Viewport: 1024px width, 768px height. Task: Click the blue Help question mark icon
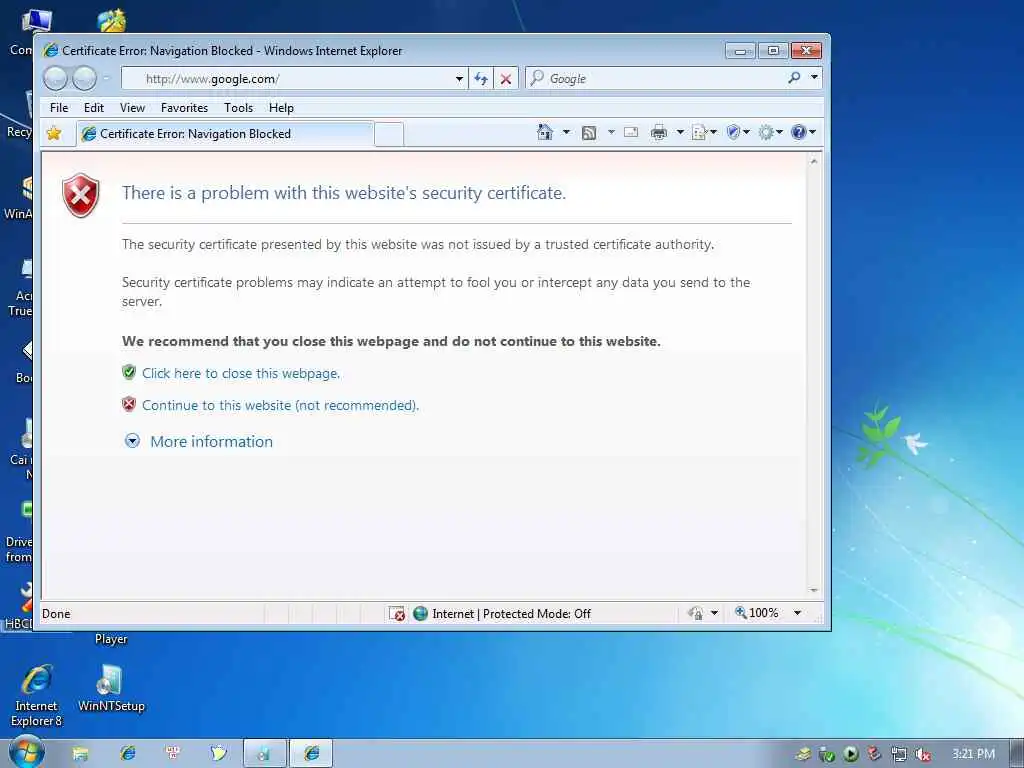(798, 133)
